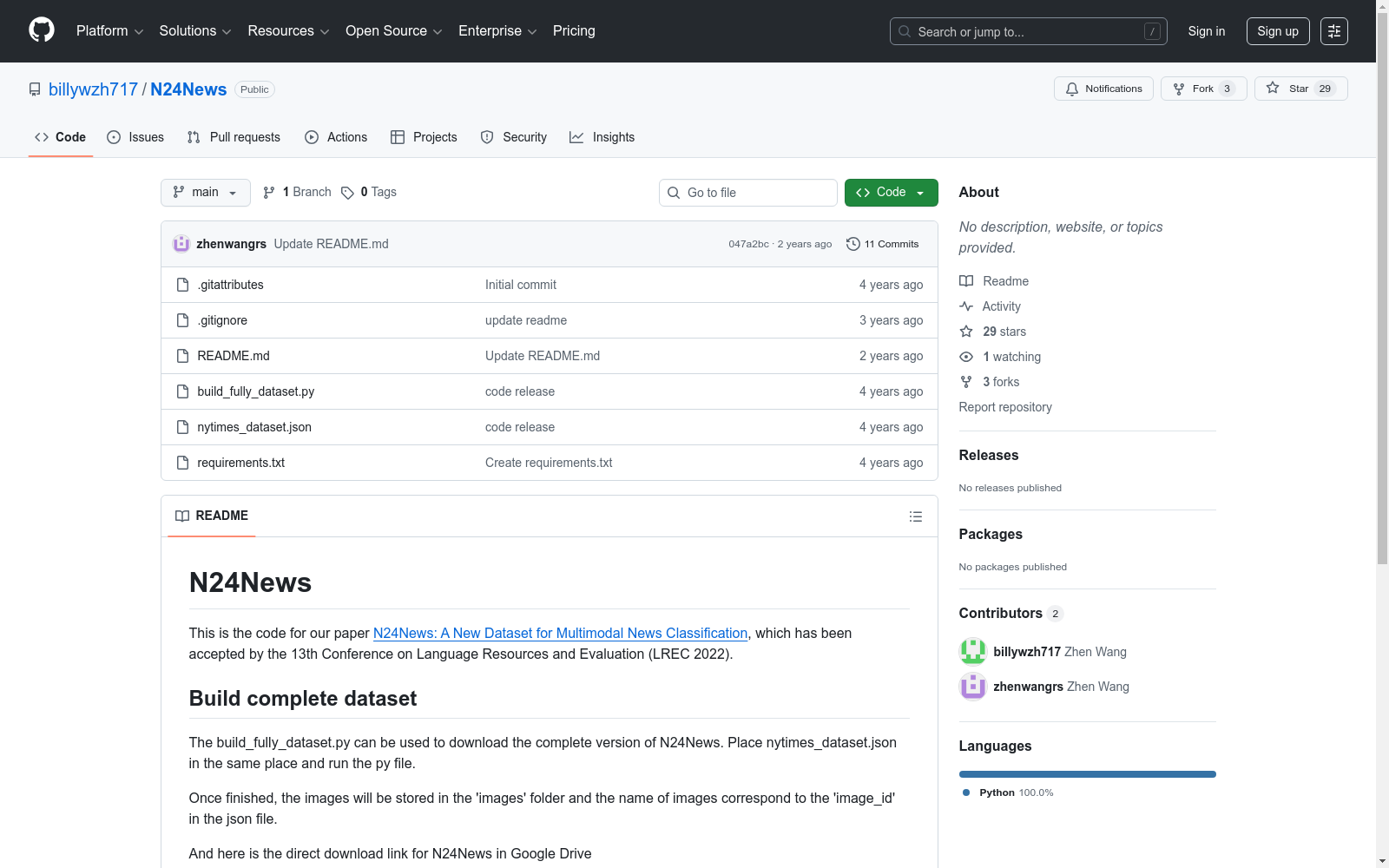Click billywzh717 contributor avatar
This screenshot has height=868, width=1389.
click(973, 652)
